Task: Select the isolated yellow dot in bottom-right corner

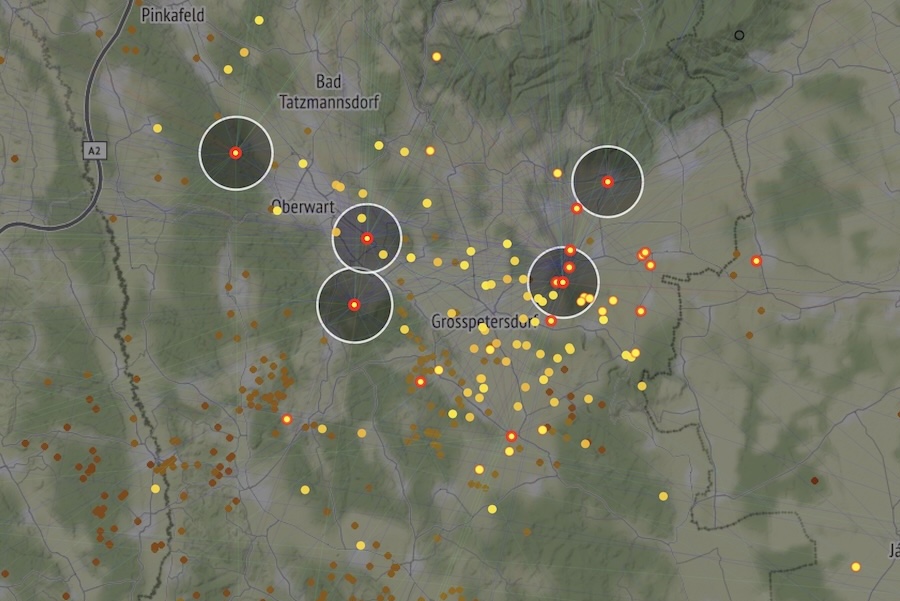Action: (856, 566)
